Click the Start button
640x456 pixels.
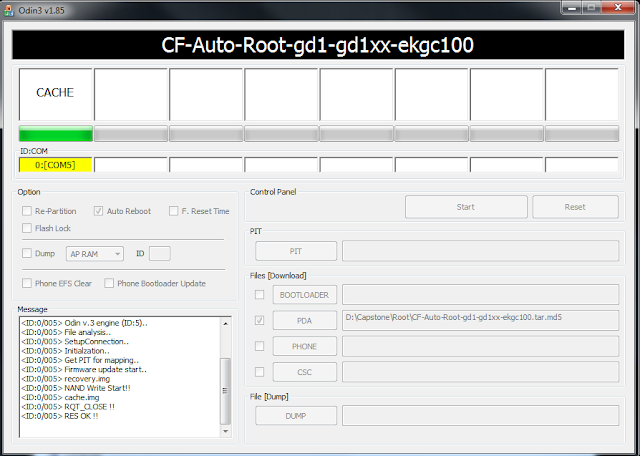(x=466, y=207)
